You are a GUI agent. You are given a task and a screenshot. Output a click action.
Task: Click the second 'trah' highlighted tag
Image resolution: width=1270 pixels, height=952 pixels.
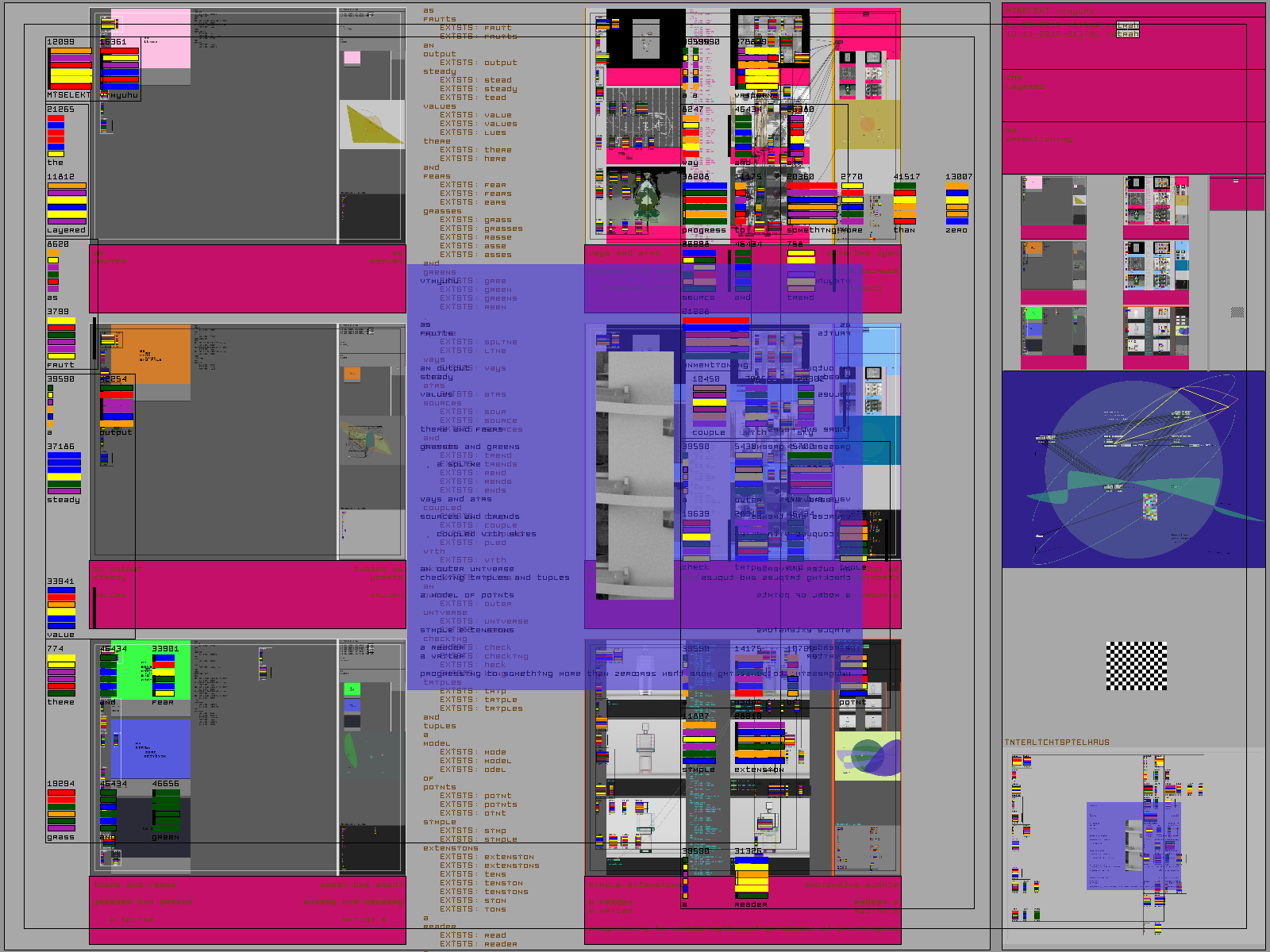pos(1127,33)
